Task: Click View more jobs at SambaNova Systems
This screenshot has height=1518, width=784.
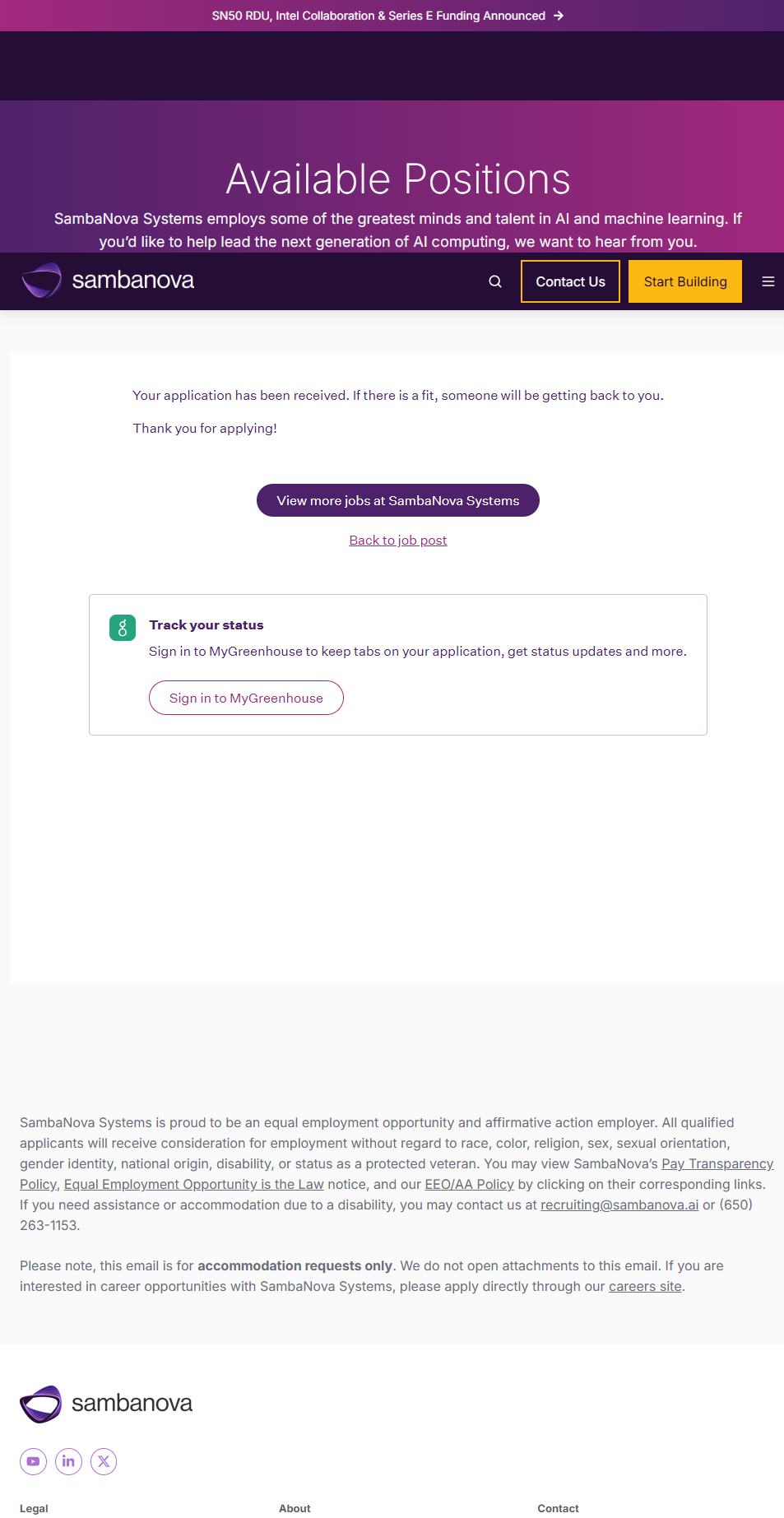Action: pyautogui.click(x=398, y=500)
